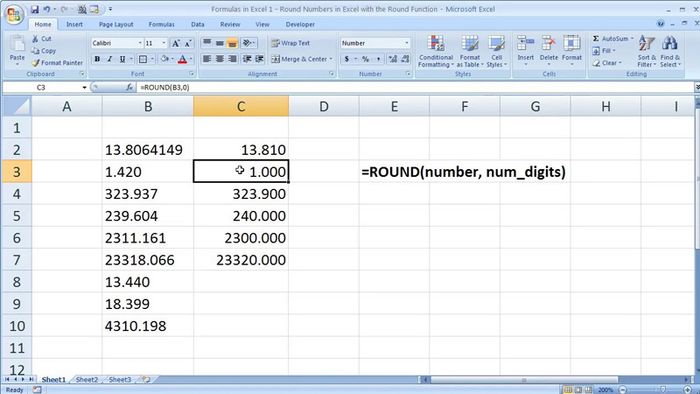This screenshot has width=700, height=394.
Task: Activate Format Painter
Action: [x=58, y=63]
